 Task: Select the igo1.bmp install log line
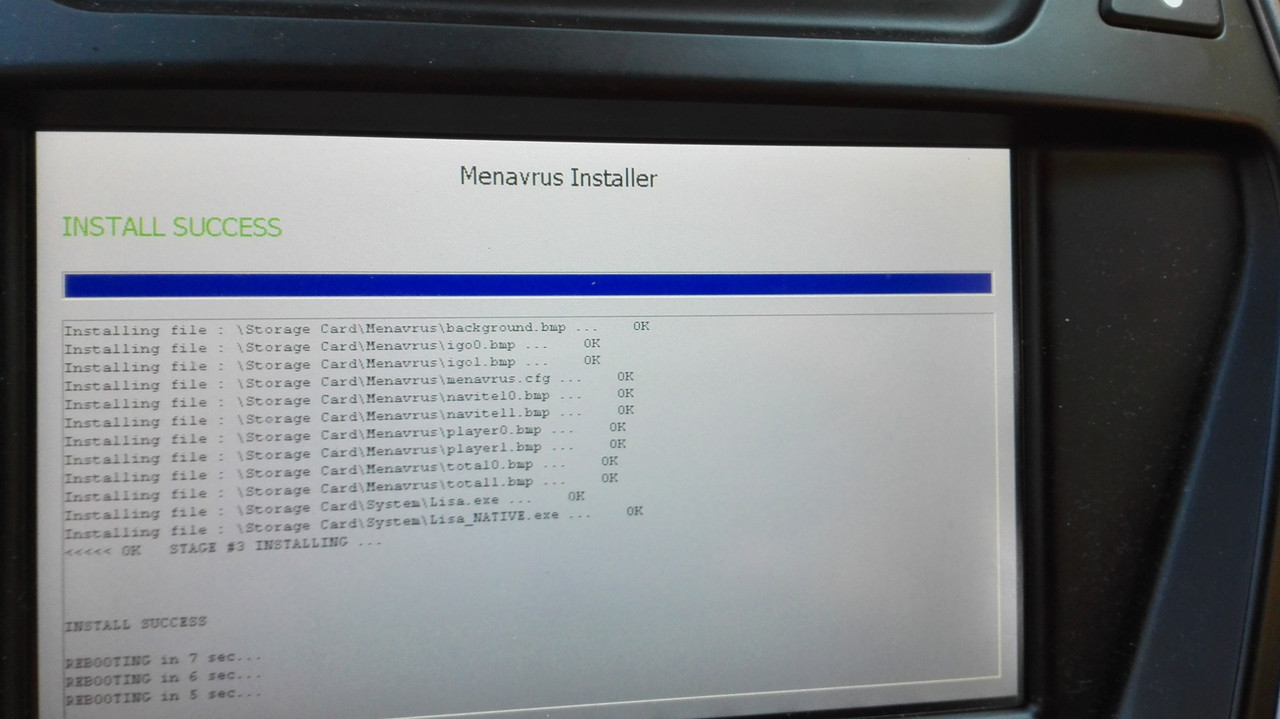click(x=332, y=364)
